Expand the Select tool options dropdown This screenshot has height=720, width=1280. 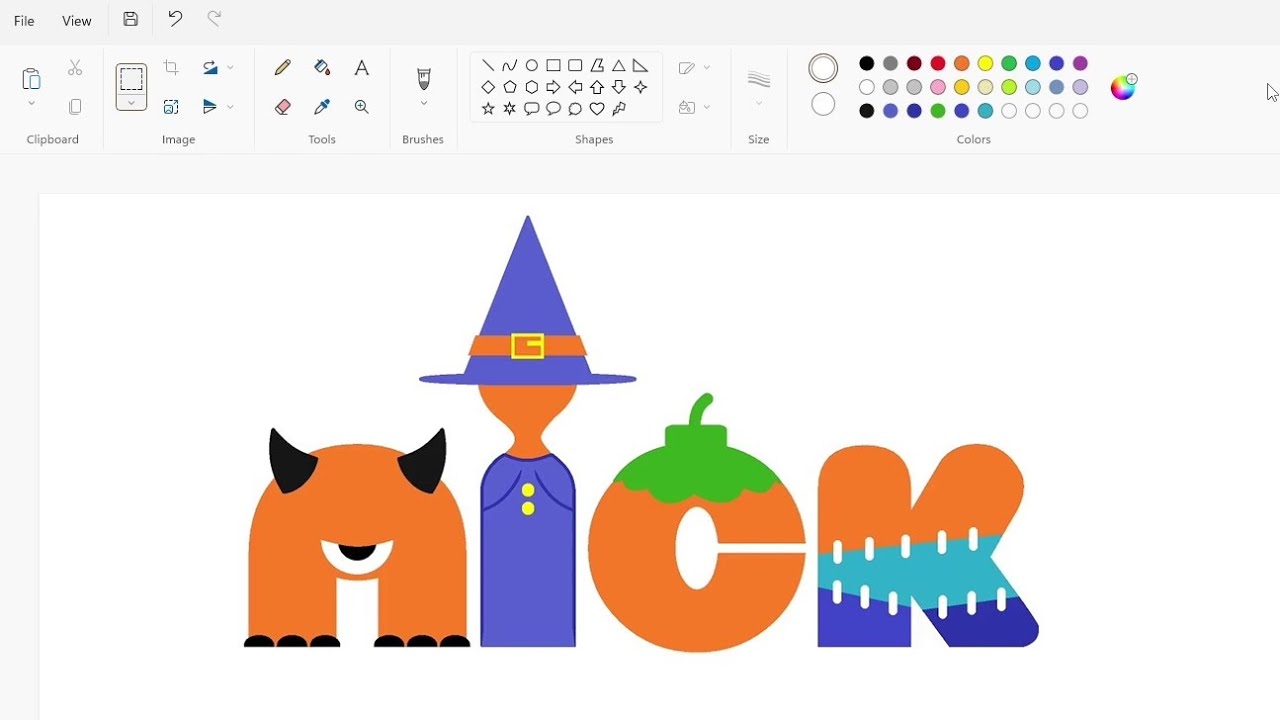(131, 103)
